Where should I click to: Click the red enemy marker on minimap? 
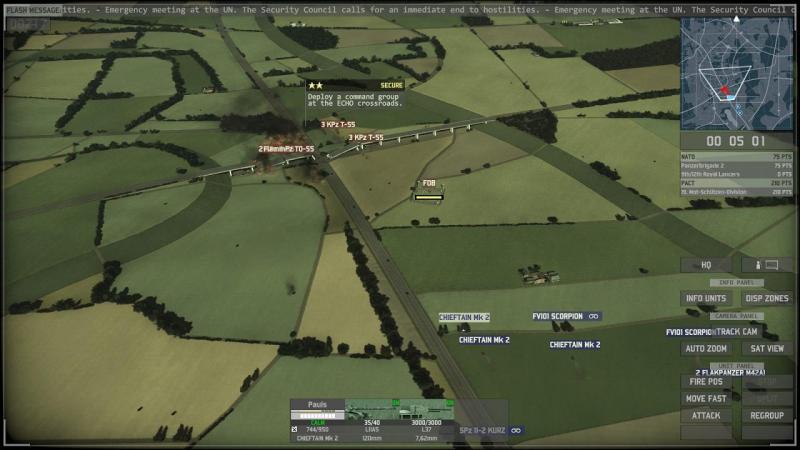pyautogui.click(x=724, y=91)
